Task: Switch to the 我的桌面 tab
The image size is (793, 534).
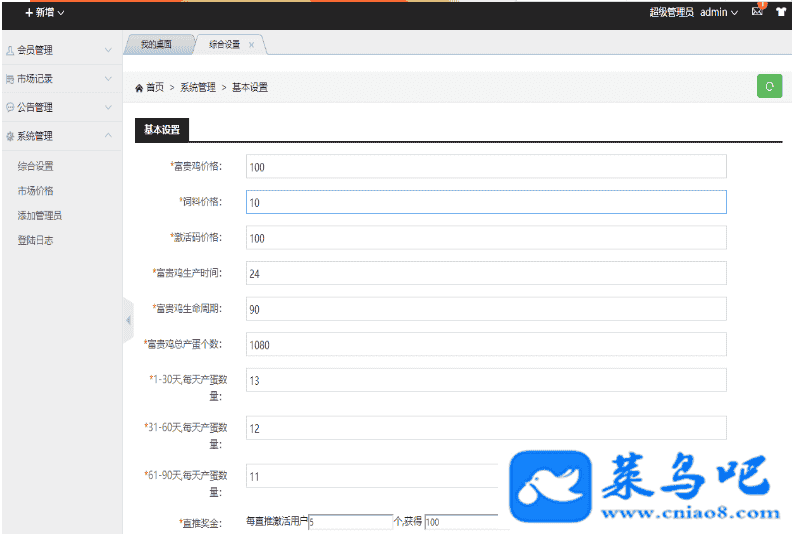Action: click(156, 45)
